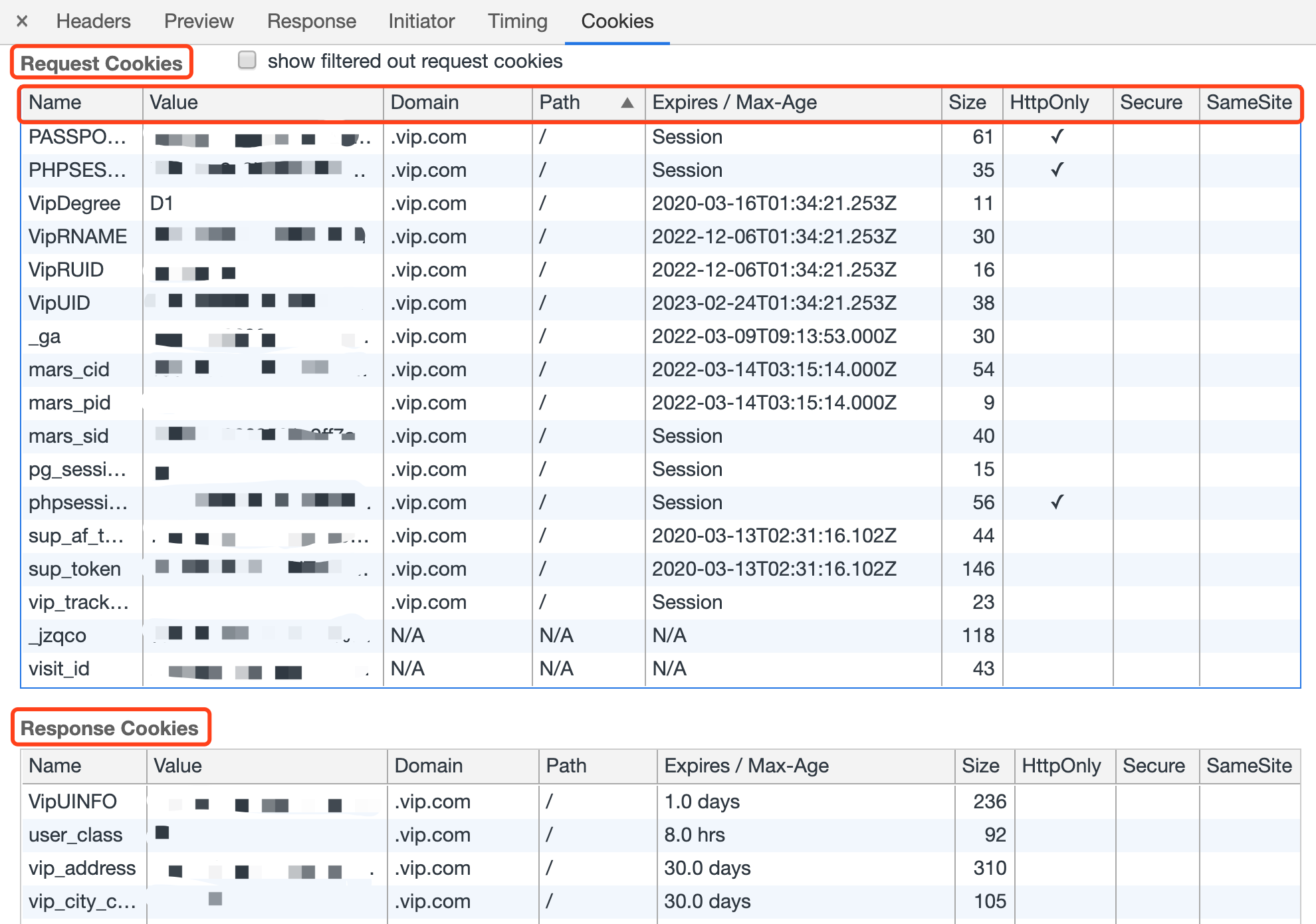Sort response cookies by Domain column
The image size is (1316, 924).
click(x=428, y=766)
